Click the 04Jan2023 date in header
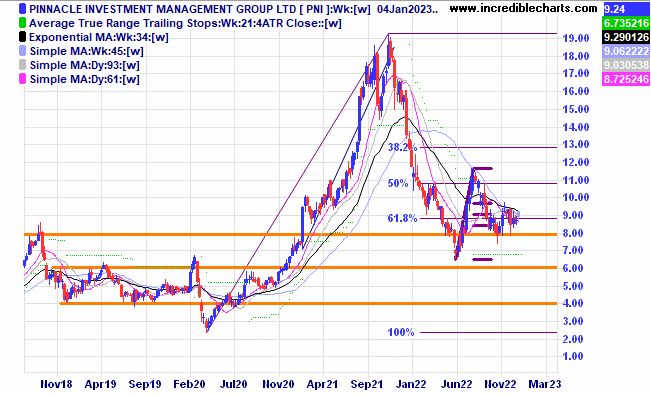 [x=407, y=9]
